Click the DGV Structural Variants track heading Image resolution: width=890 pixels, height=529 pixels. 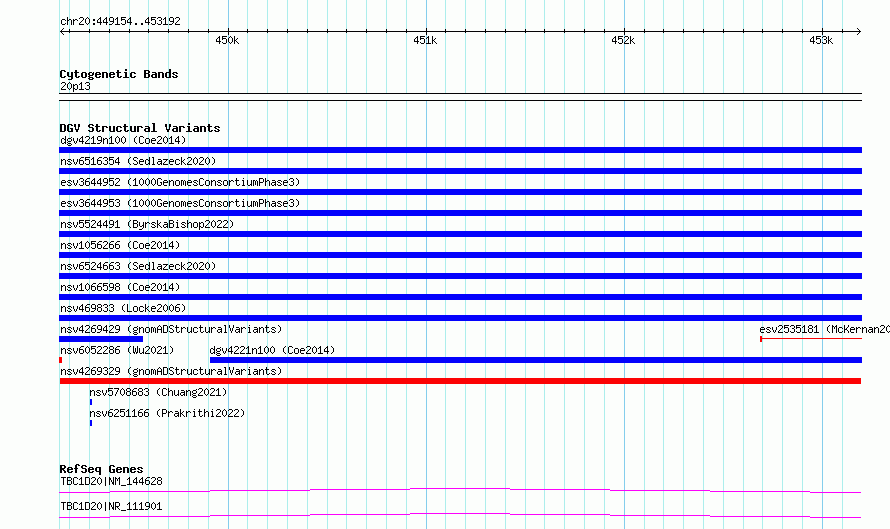coord(140,128)
